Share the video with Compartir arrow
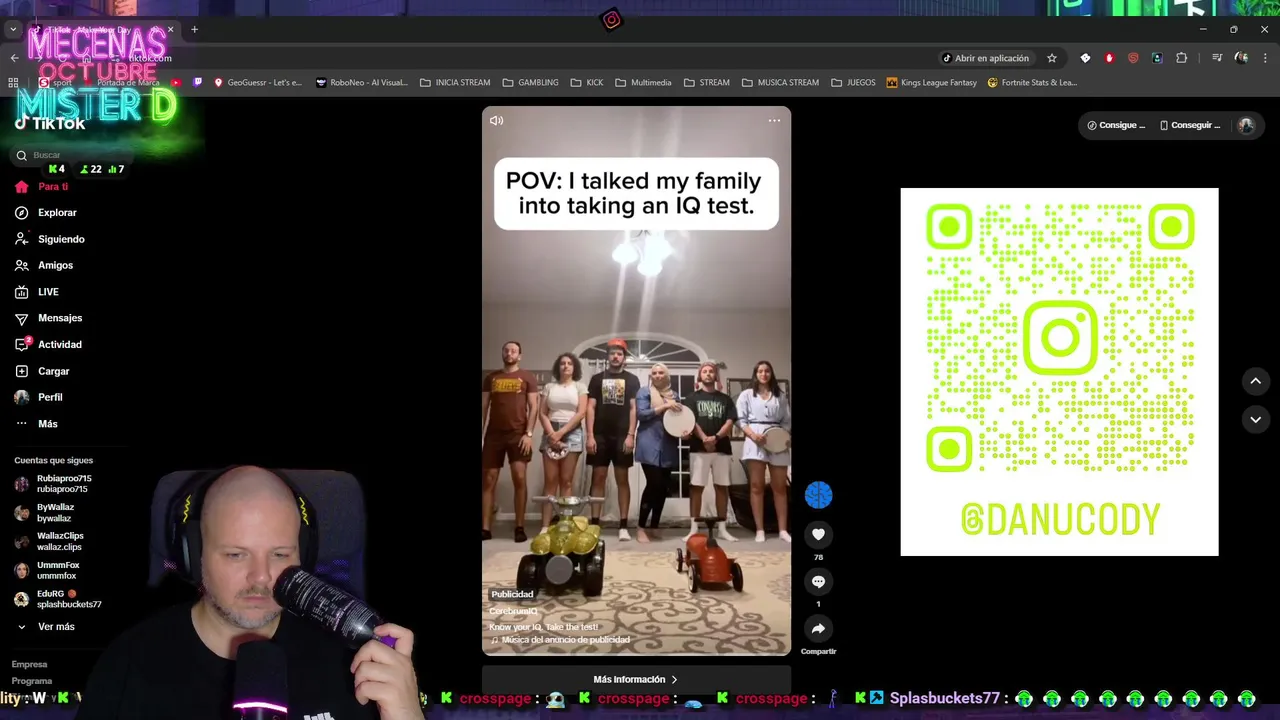 818,628
